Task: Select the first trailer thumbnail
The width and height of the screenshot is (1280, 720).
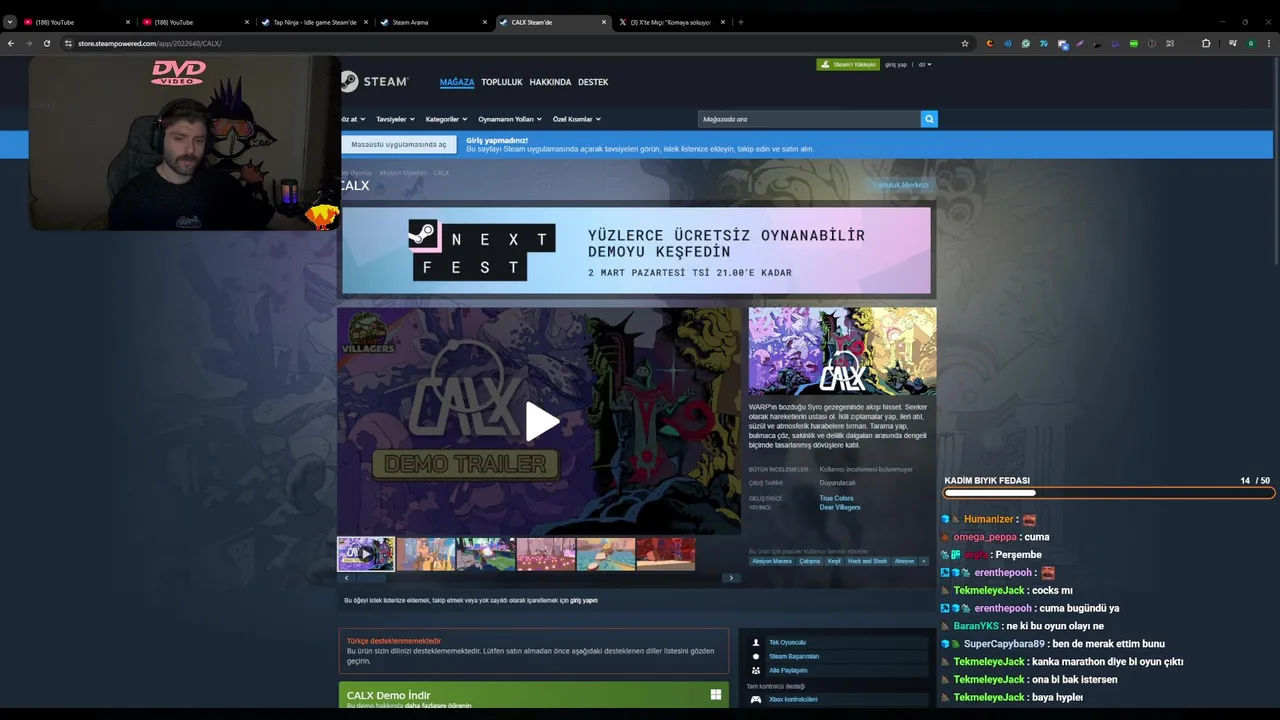Action: (366, 554)
